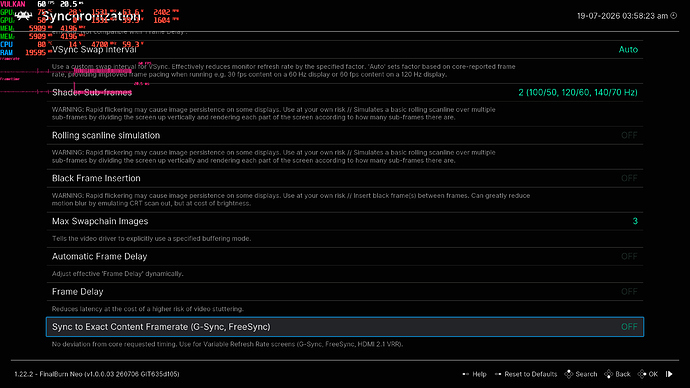
Task: Click the Search d-pad icon
Action: pos(569,374)
